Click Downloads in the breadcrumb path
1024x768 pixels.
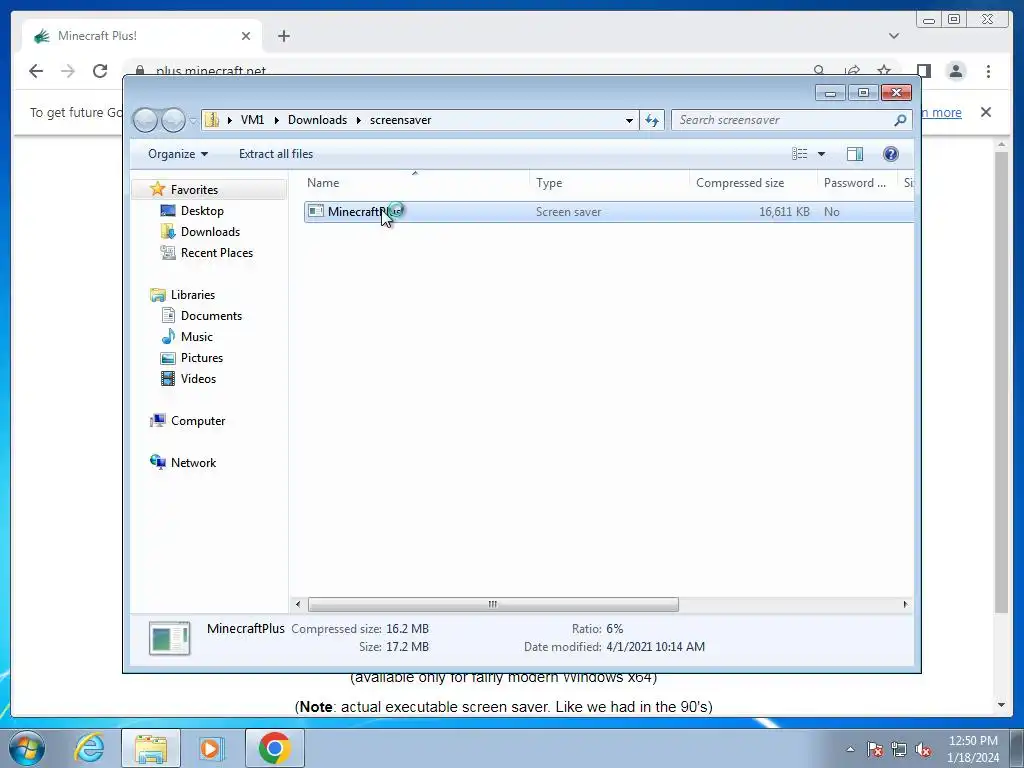point(317,120)
